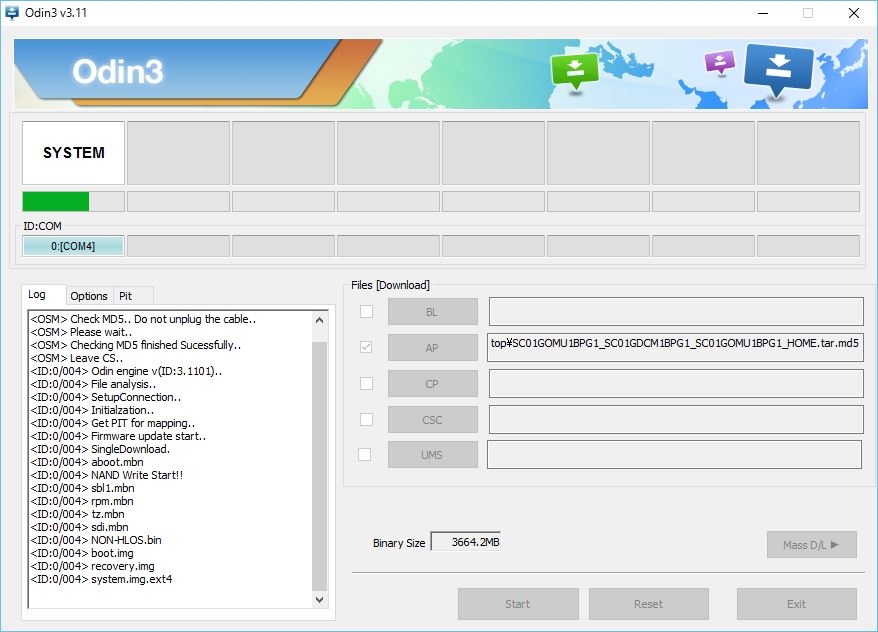Click log line 'aboot.mbn'

[x=87, y=462]
